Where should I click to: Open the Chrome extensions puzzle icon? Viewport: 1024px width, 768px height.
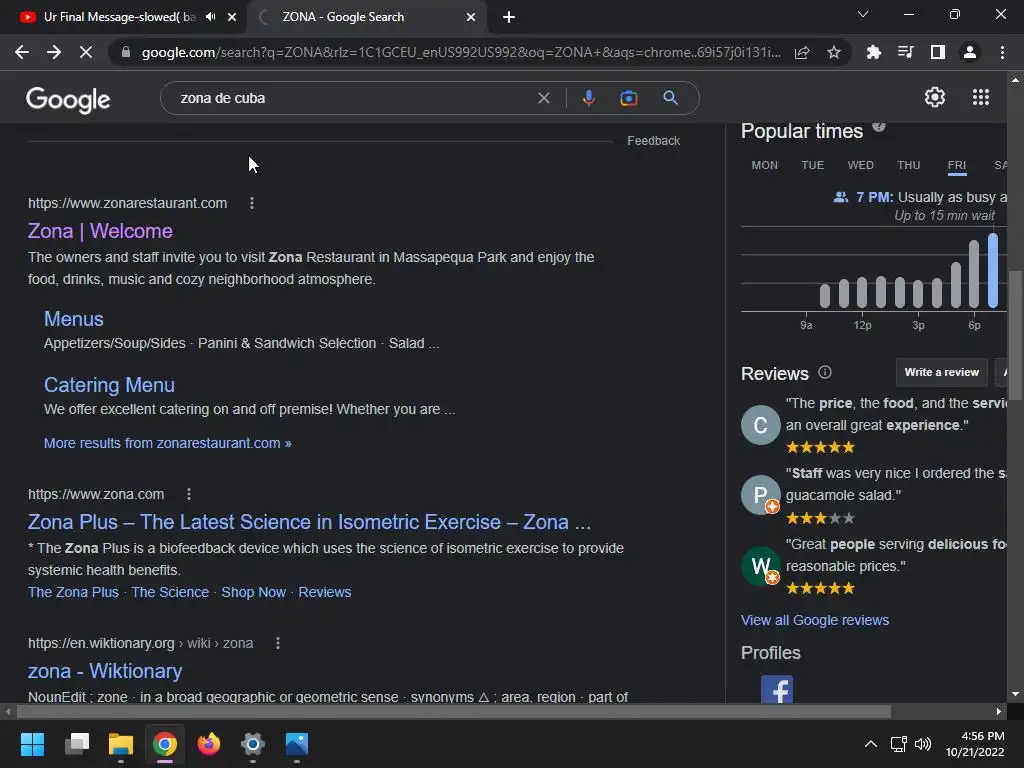873,52
